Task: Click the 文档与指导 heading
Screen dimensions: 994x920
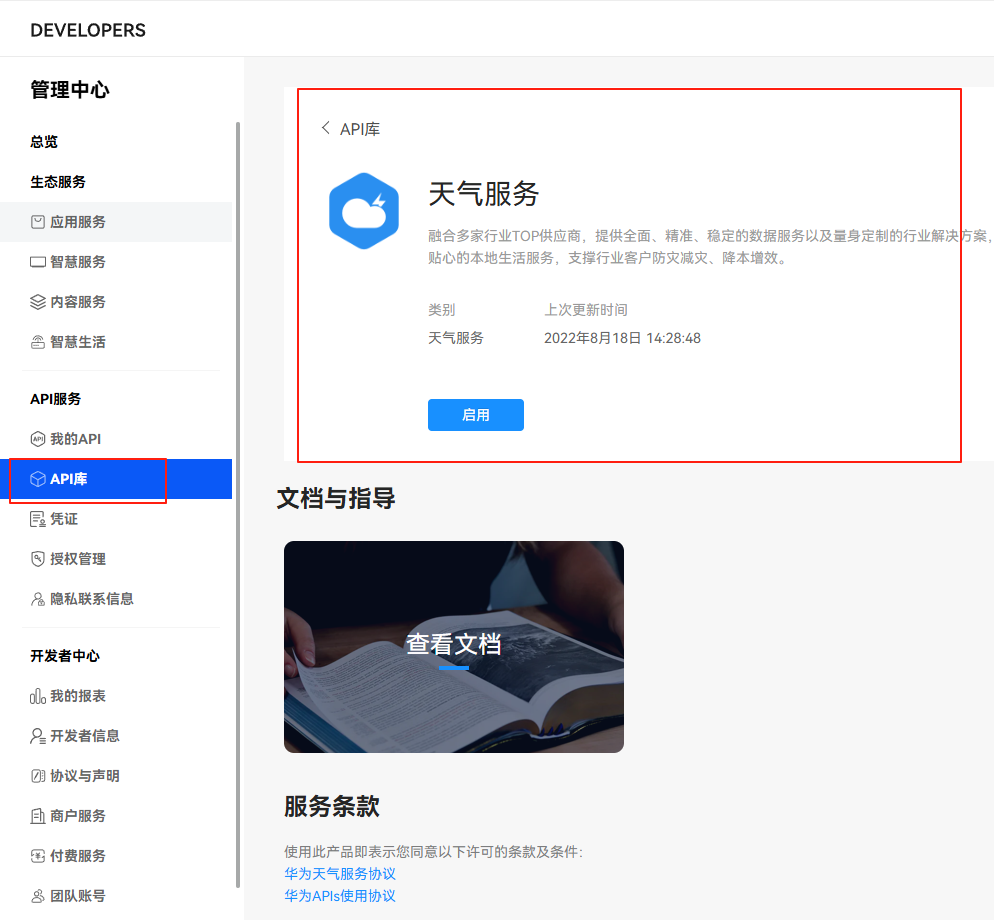Action: click(336, 498)
